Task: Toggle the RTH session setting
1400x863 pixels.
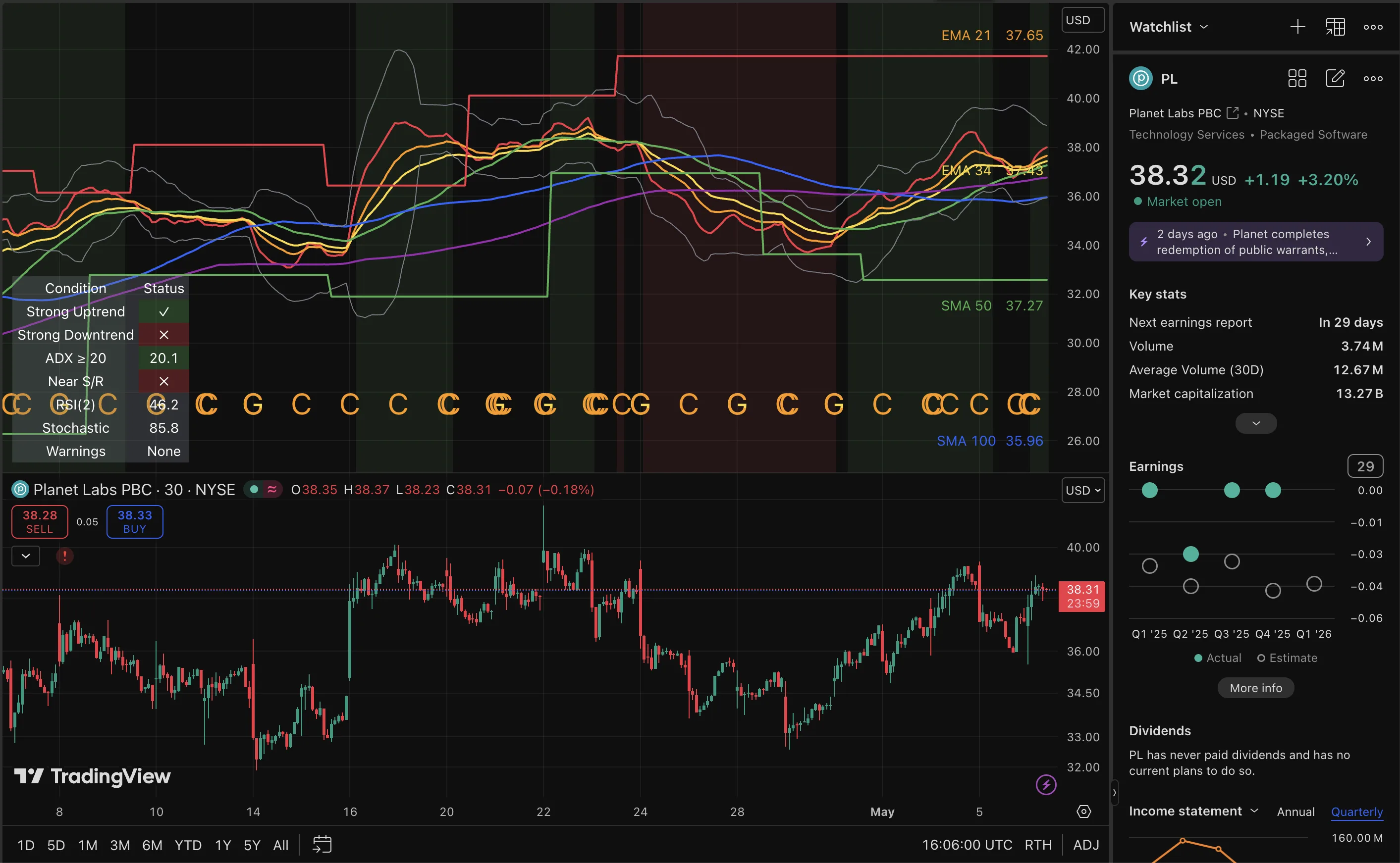Action: tap(1037, 845)
